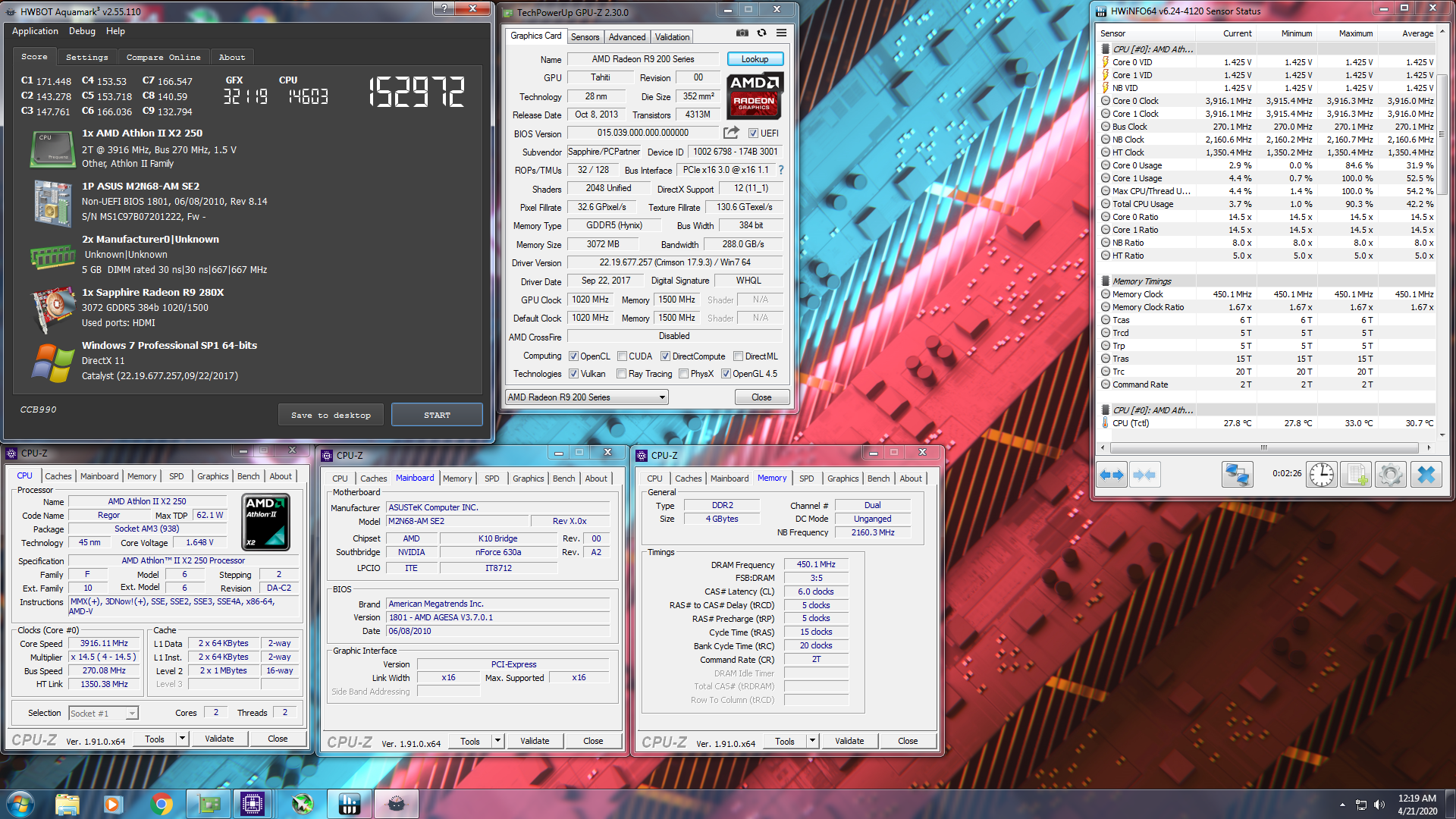Click Validate in CPU-Z Mainboard window
Screen dimensions: 1456x819
click(535, 741)
